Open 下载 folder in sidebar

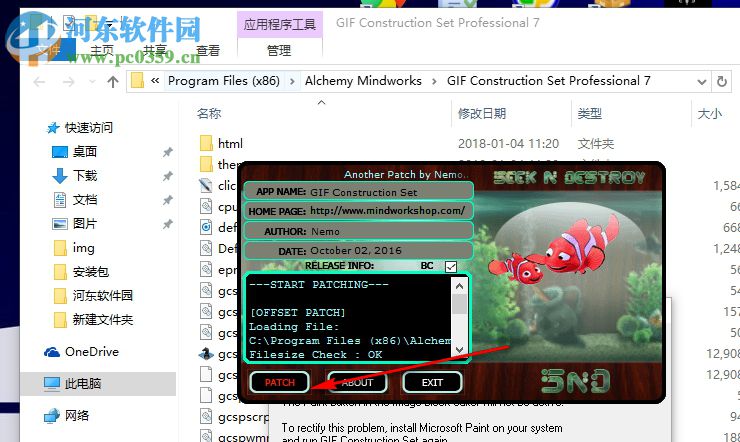pos(84,175)
